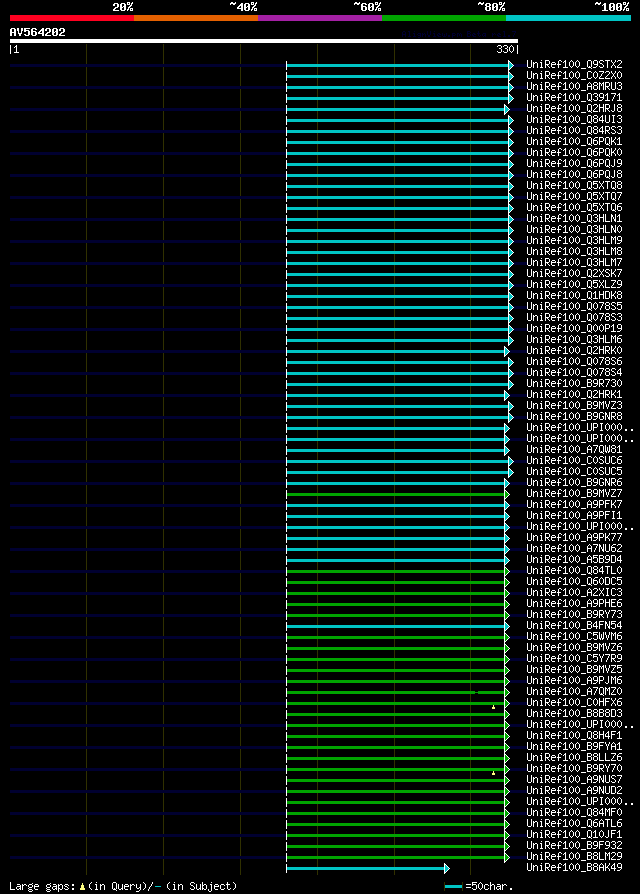Click the cyan bar for UniRef100_A5B9D4
Image resolution: width=640 pixels, height=894 pixels.
click(x=396, y=560)
